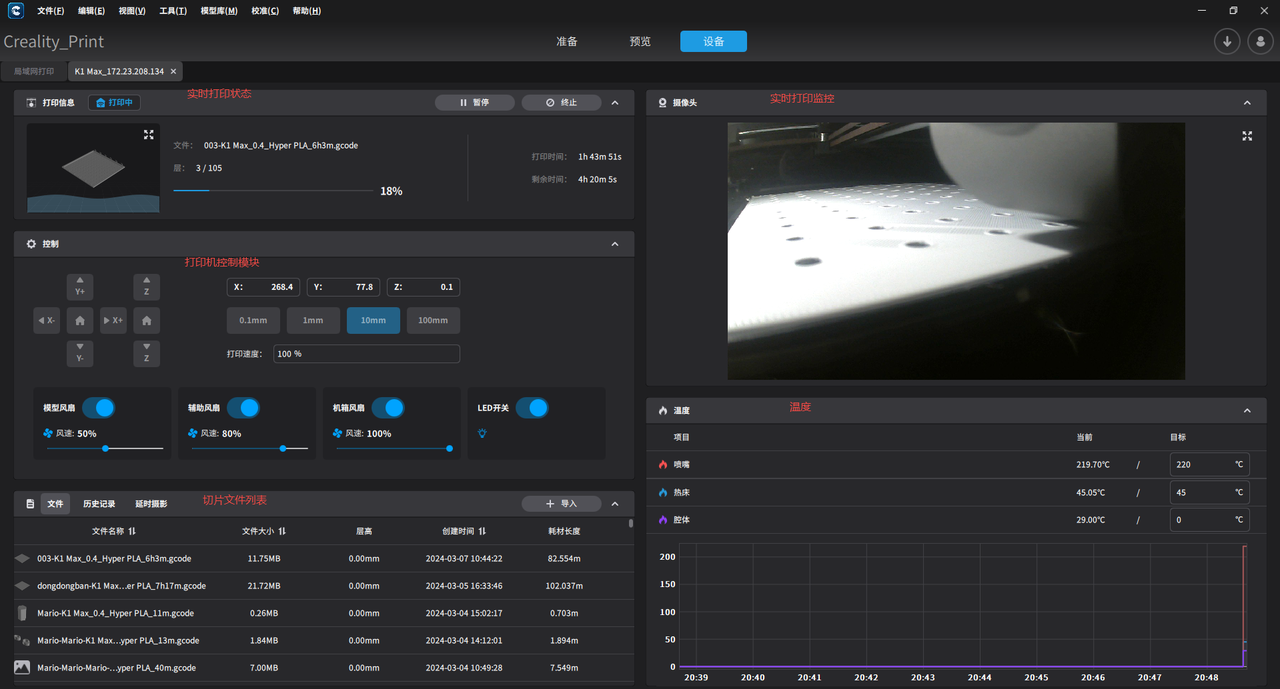This screenshot has height=689, width=1280.
Task: Sort files by 文件名称
Action: [132, 531]
